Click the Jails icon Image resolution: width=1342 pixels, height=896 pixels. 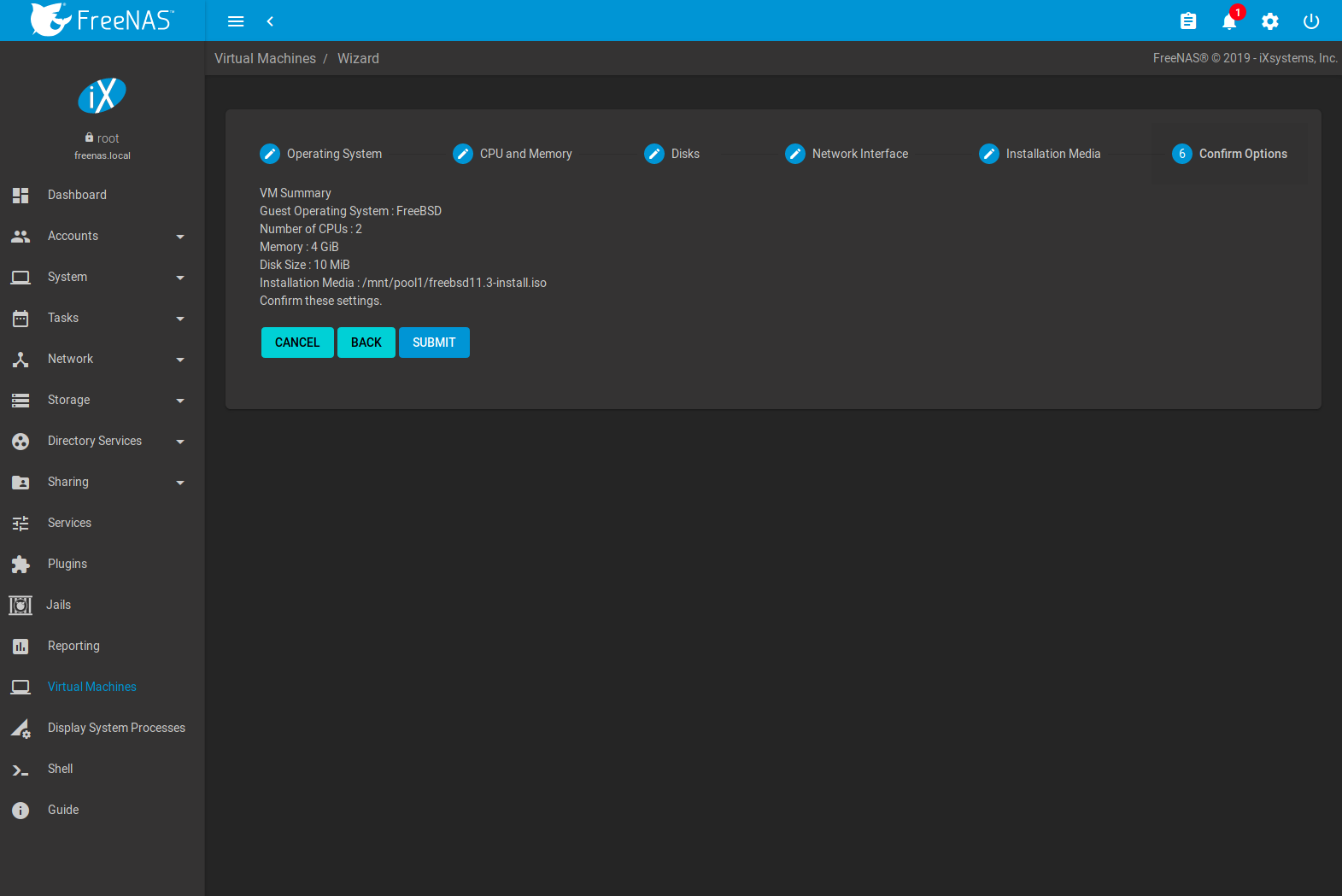(x=21, y=605)
